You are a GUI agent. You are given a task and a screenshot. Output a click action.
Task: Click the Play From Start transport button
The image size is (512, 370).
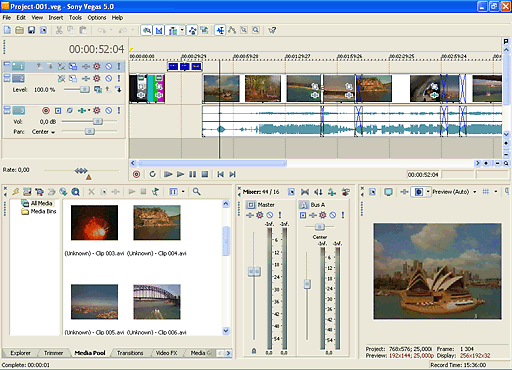168,174
